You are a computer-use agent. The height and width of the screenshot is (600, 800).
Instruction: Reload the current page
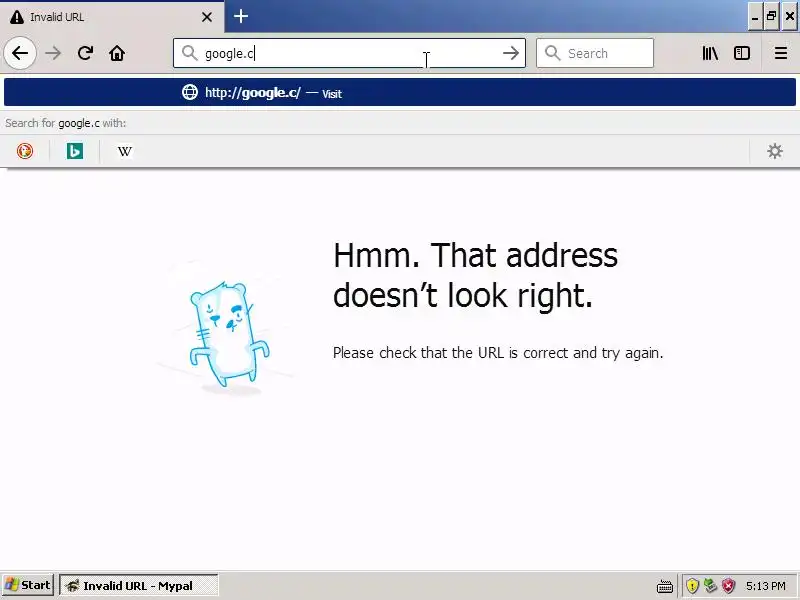point(85,53)
